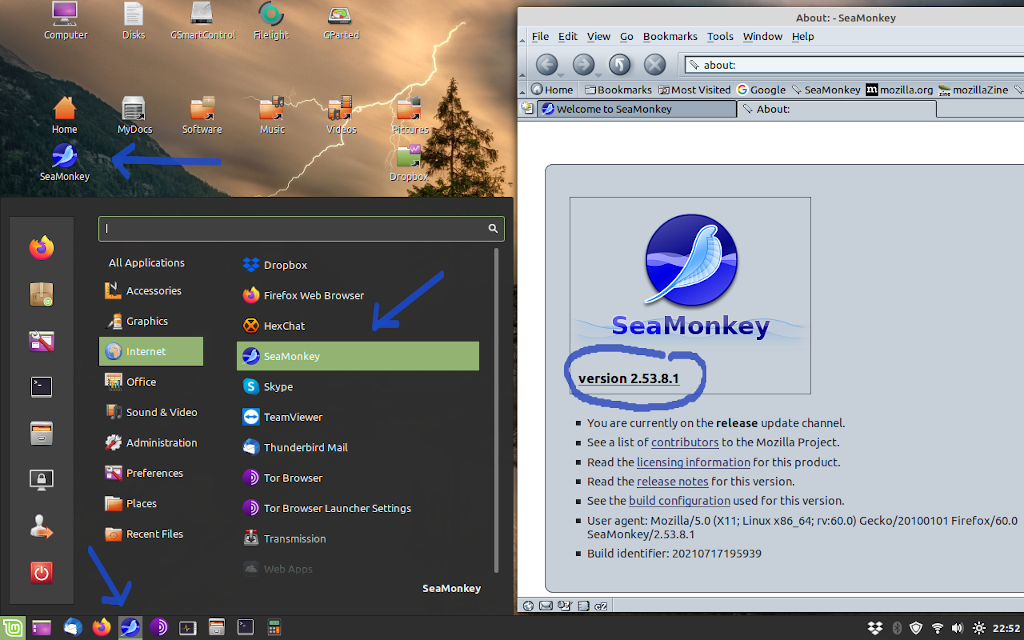This screenshot has width=1024, height=640.
Task: Open Address Book icon in SeaMonkey status bar
Action: [x=583, y=606]
